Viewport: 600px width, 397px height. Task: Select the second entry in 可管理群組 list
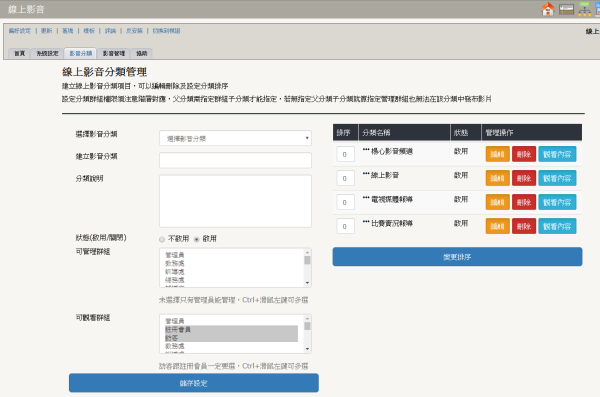(175, 263)
